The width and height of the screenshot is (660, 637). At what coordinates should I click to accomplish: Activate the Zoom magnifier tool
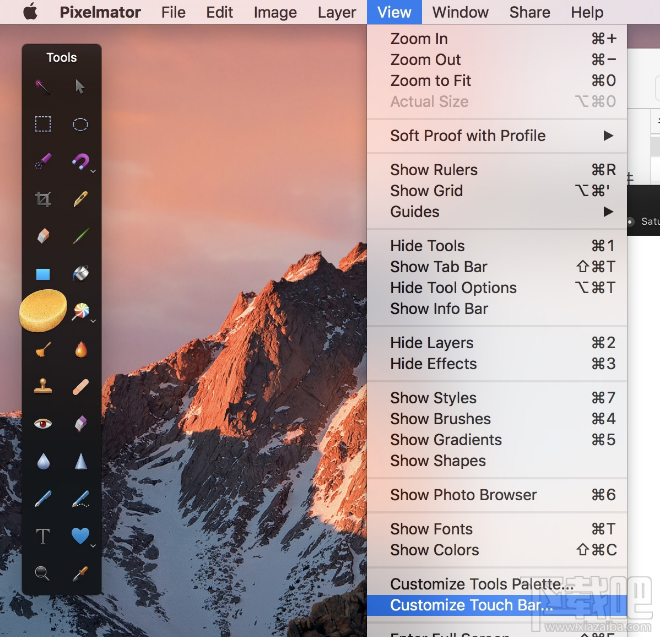tap(42, 573)
